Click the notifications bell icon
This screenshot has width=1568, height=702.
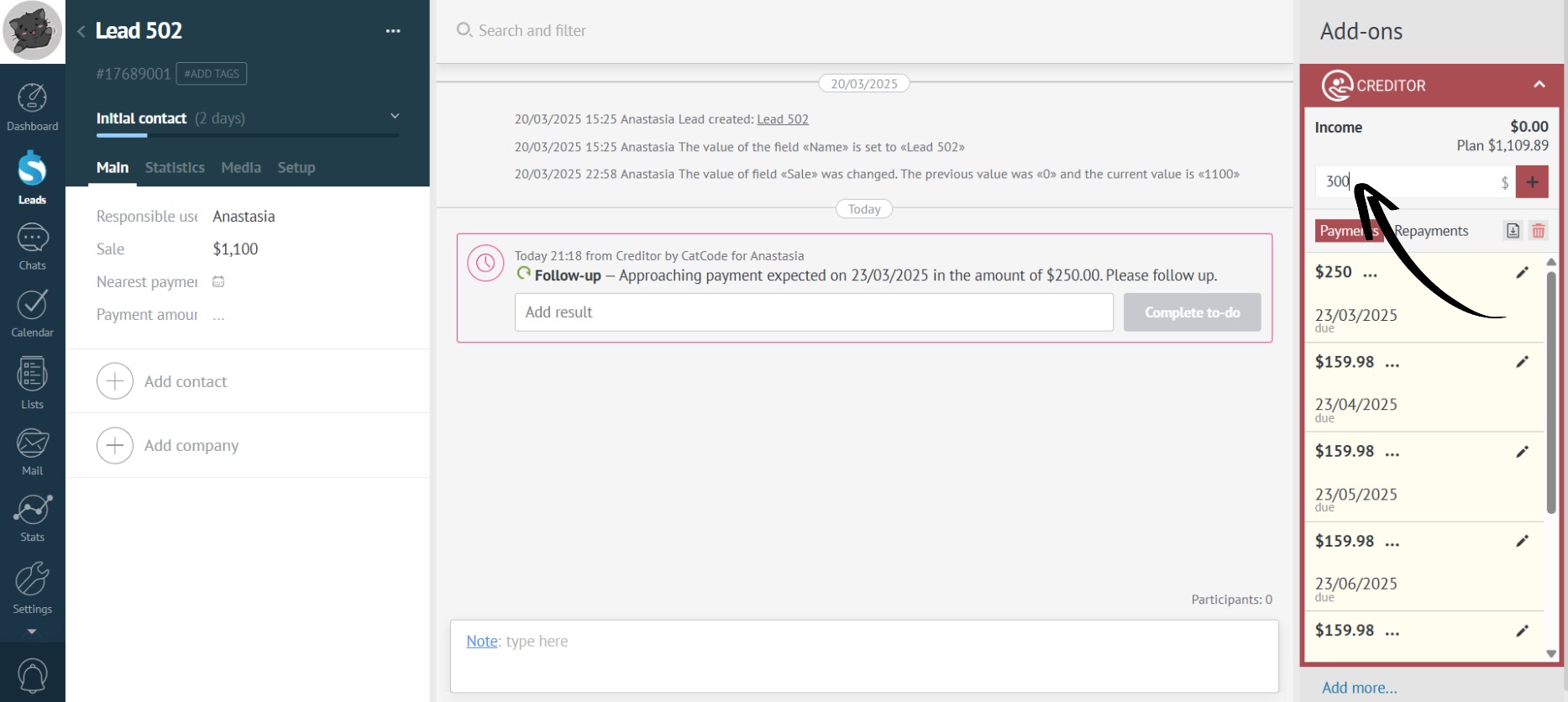pos(32,675)
